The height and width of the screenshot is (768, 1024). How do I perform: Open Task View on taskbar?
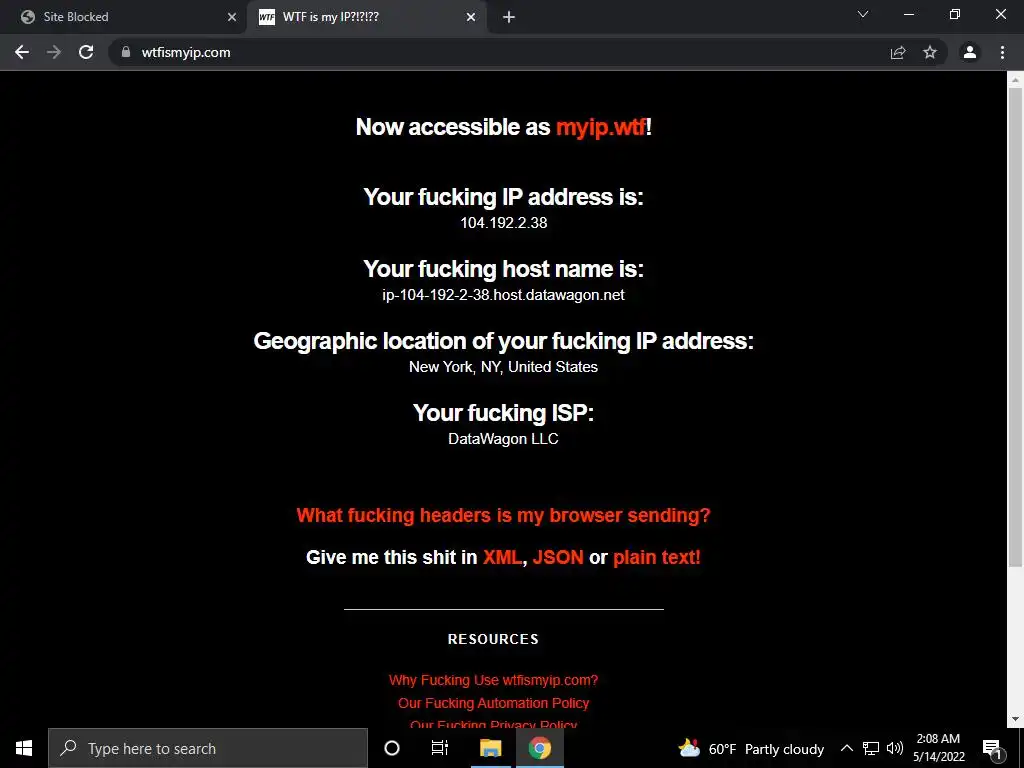pyautogui.click(x=440, y=748)
